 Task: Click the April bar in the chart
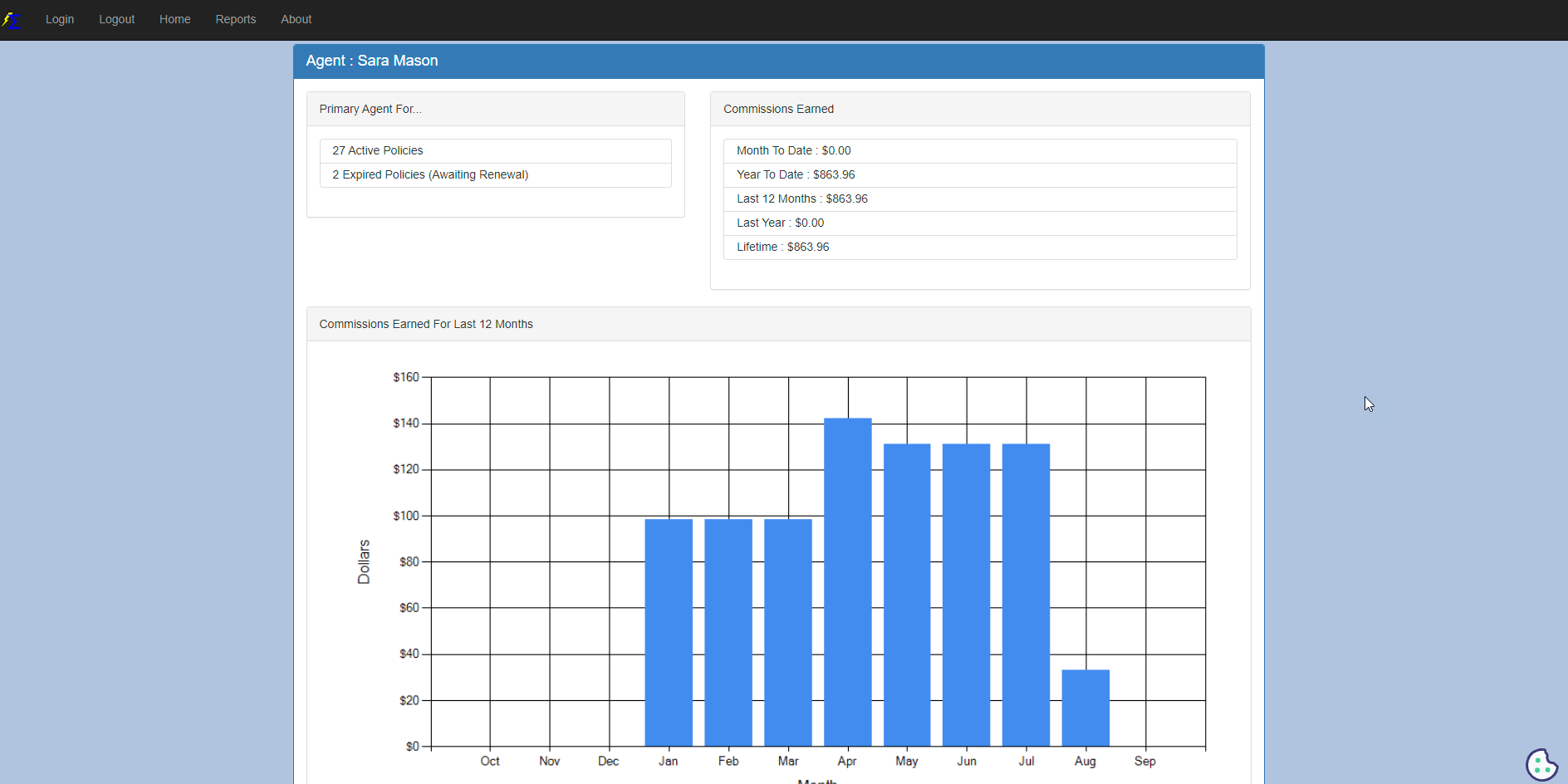click(847, 581)
